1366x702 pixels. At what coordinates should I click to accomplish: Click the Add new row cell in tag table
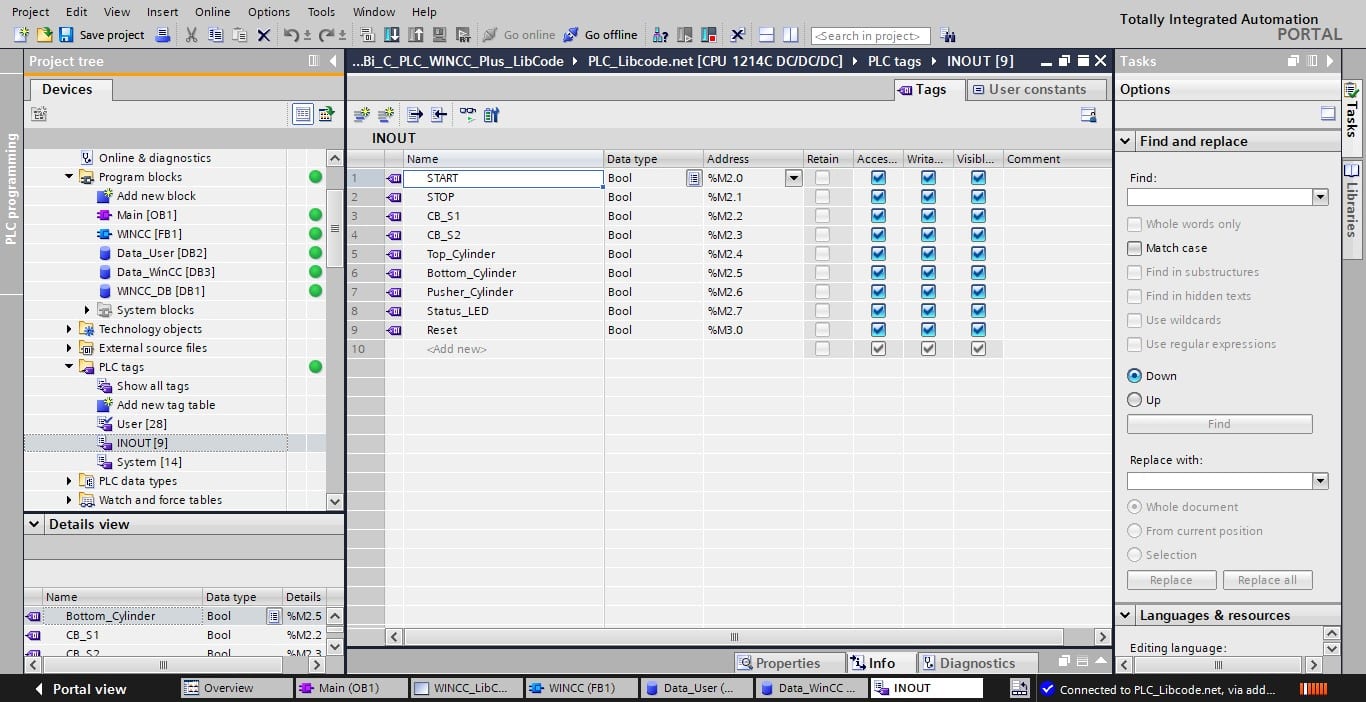pos(503,349)
